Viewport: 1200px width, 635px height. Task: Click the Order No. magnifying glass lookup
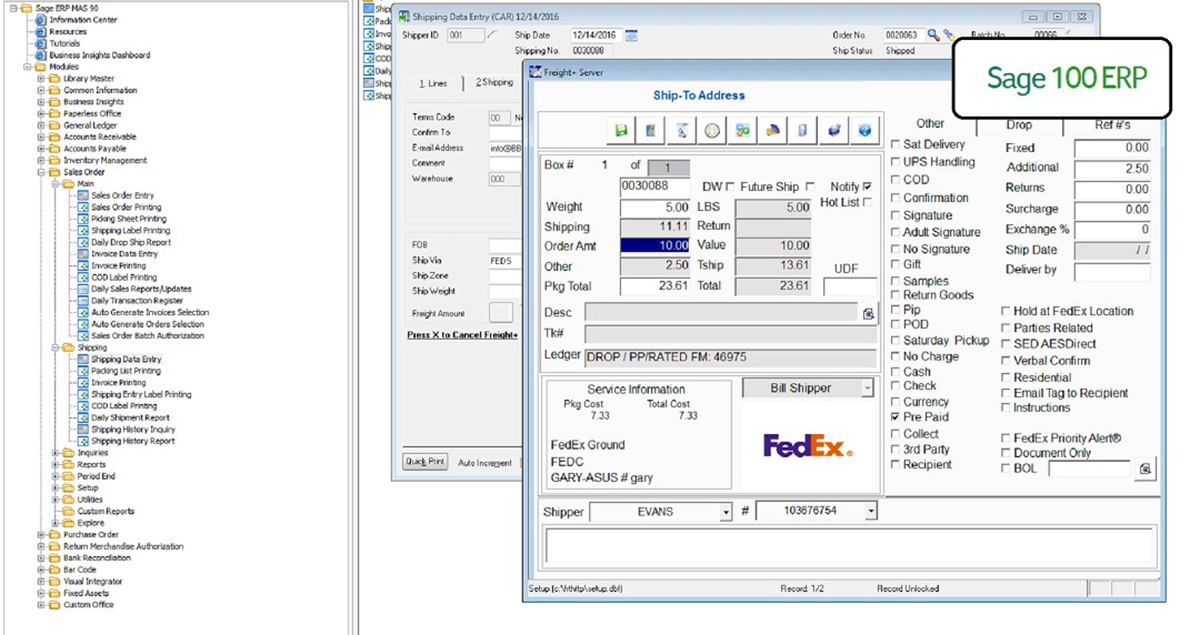[x=933, y=35]
